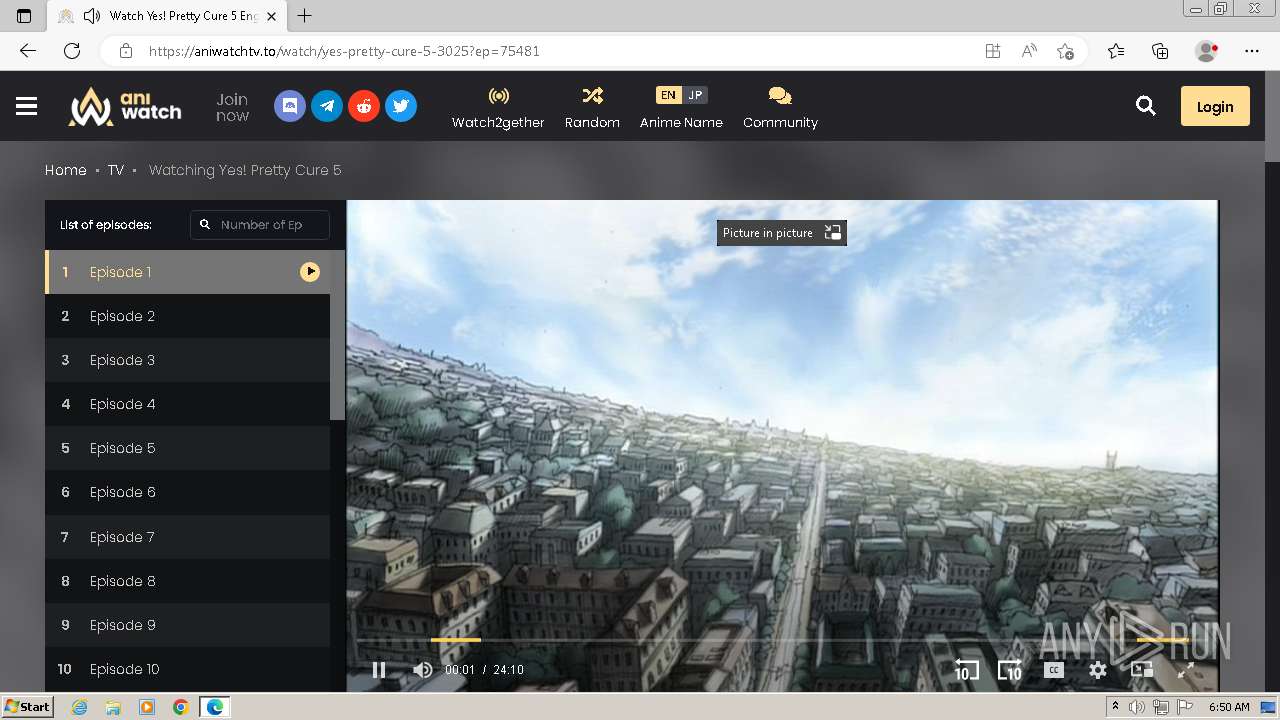Image resolution: width=1280 pixels, height=720 pixels.
Task: Close the Pretty Cure tab
Action: coord(270,16)
